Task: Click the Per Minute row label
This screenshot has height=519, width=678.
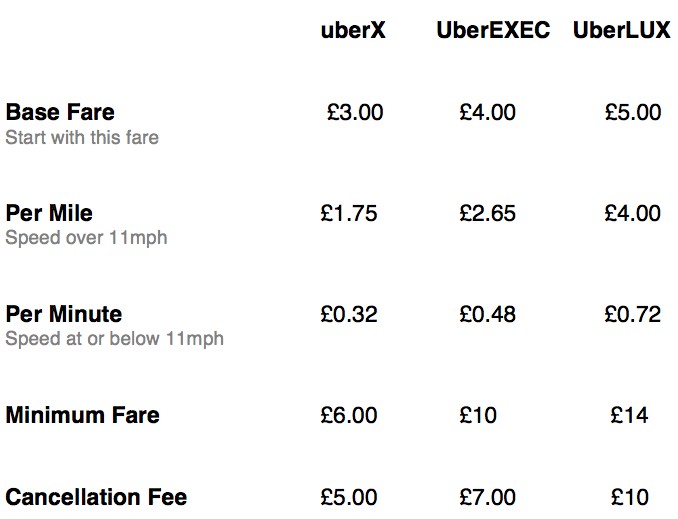Action: (64, 314)
